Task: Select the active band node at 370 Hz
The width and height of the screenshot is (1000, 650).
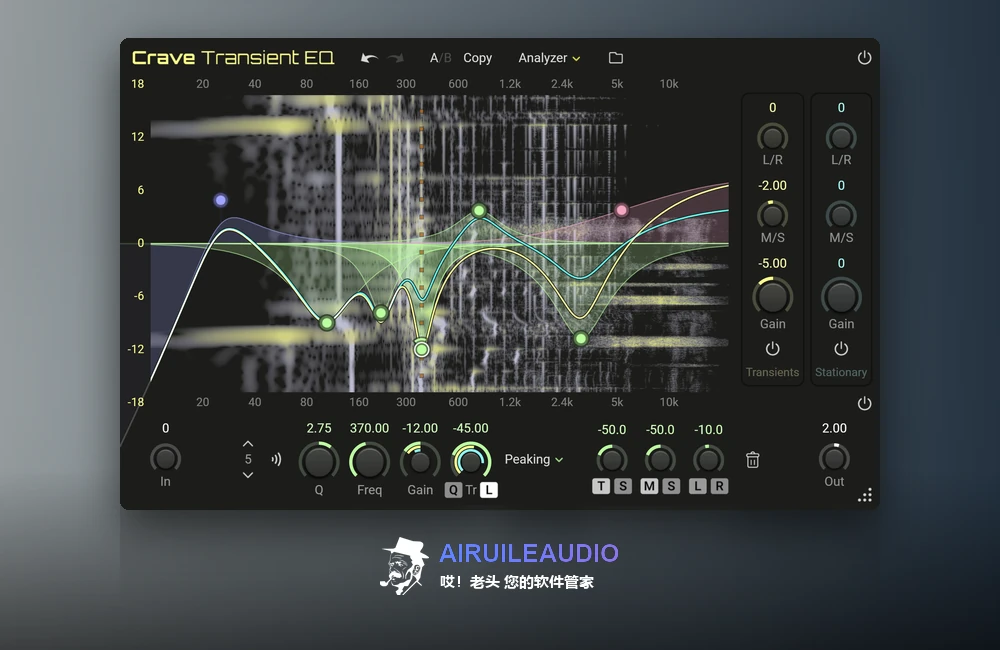Action: point(421,349)
